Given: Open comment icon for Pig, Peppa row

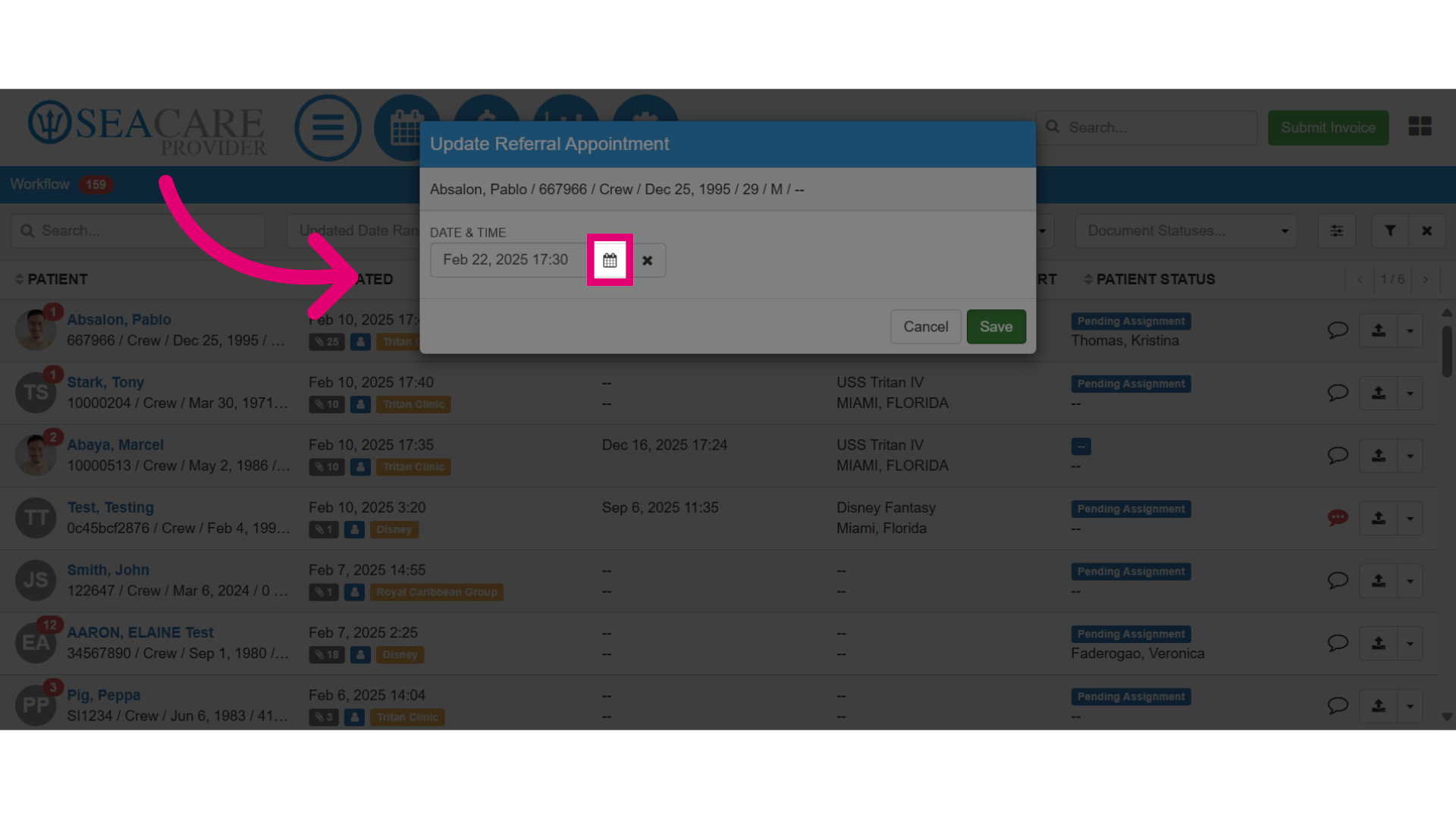Looking at the screenshot, I should [x=1337, y=705].
